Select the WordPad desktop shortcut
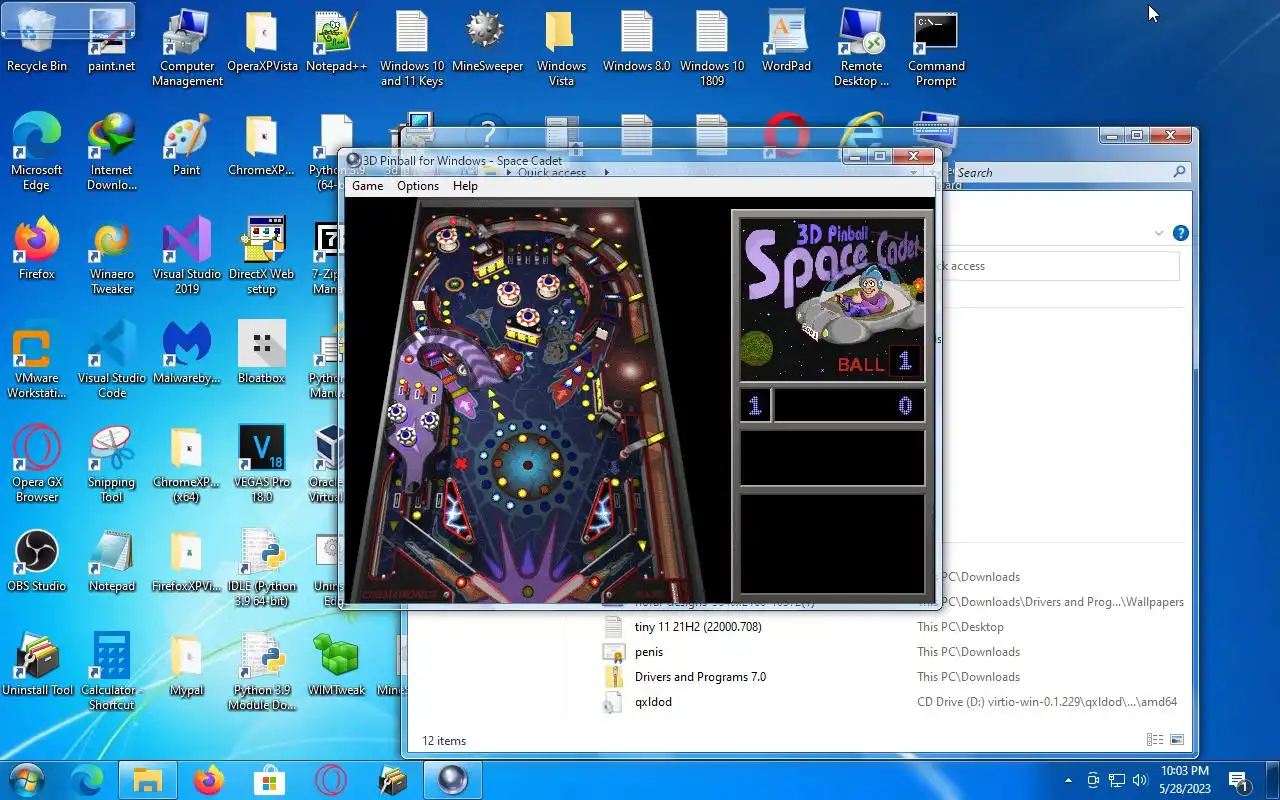The image size is (1280, 800). [x=787, y=42]
